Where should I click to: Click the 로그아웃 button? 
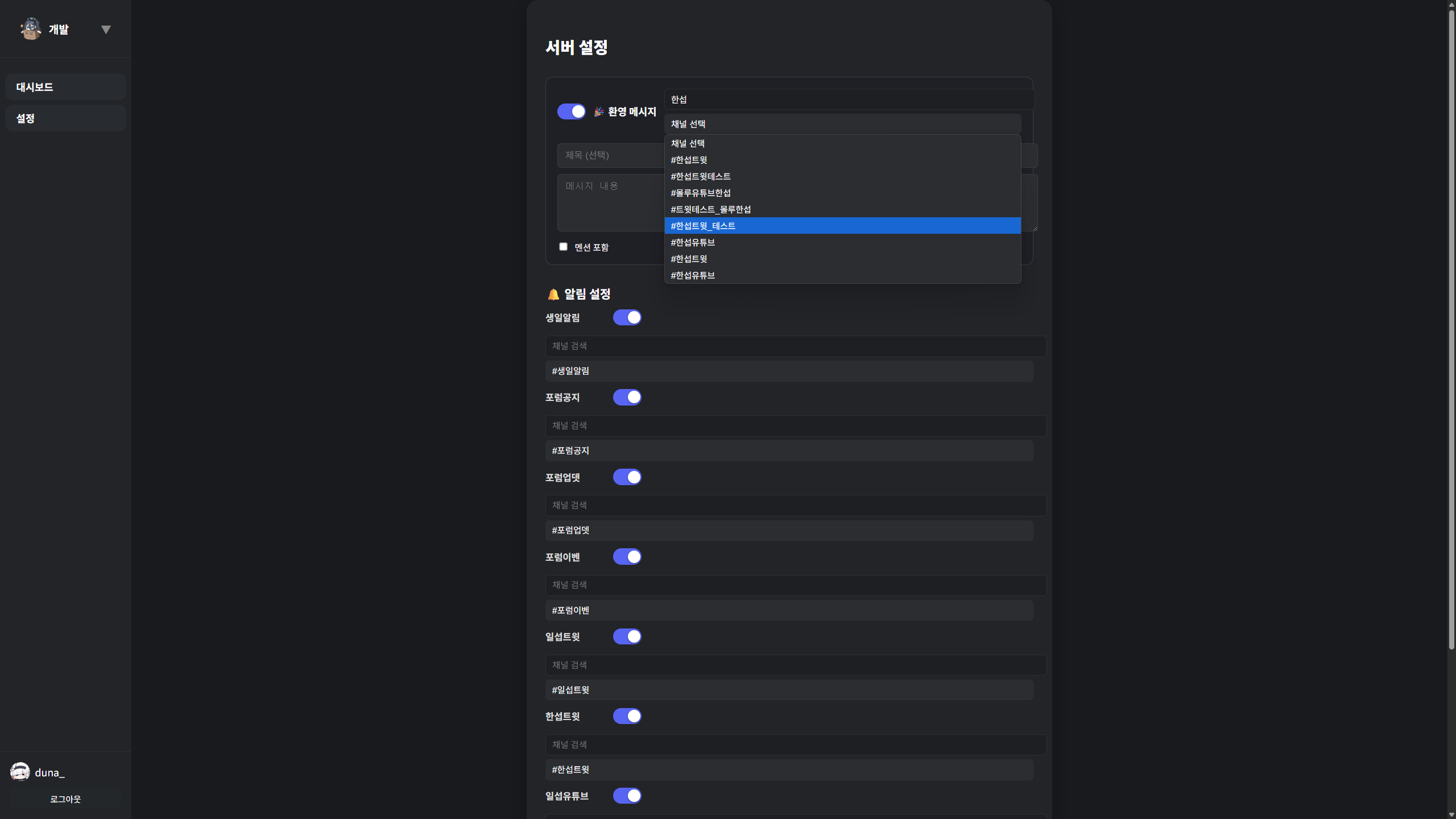pos(65,799)
